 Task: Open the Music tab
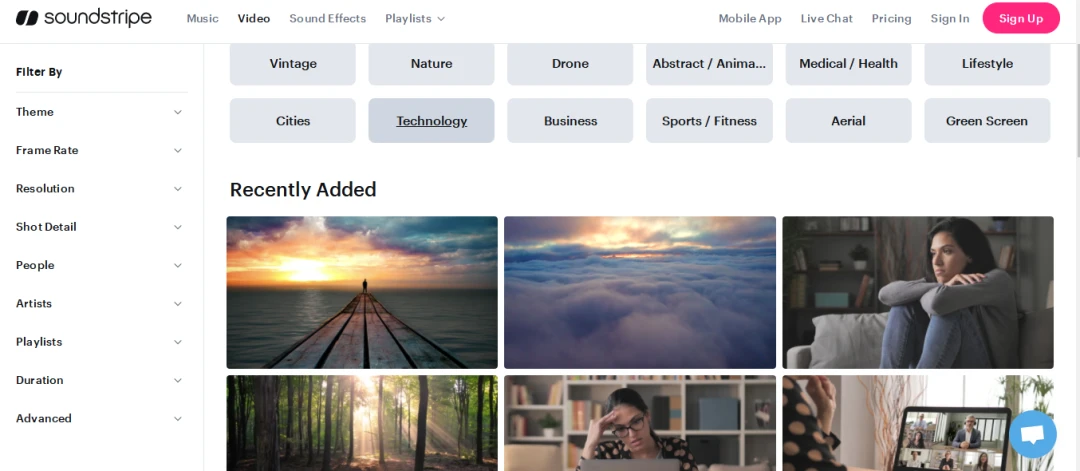[202, 19]
